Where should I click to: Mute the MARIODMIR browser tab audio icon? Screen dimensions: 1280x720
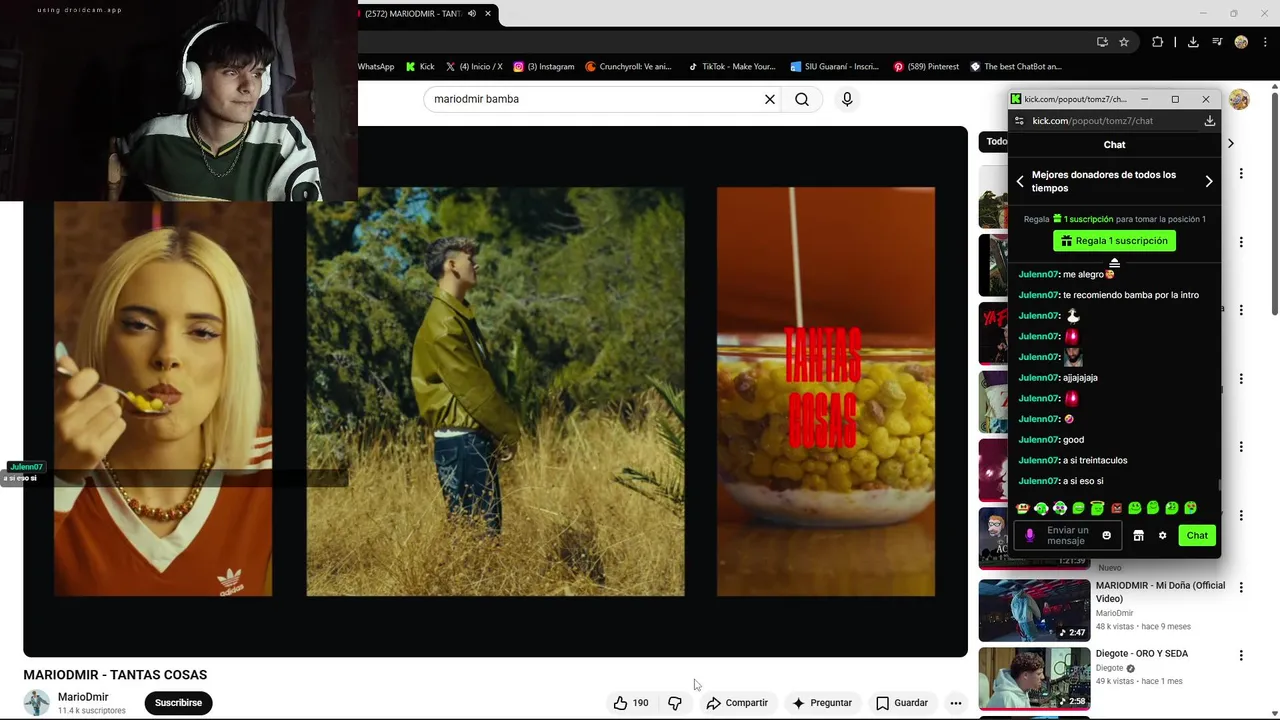pos(472,13)
